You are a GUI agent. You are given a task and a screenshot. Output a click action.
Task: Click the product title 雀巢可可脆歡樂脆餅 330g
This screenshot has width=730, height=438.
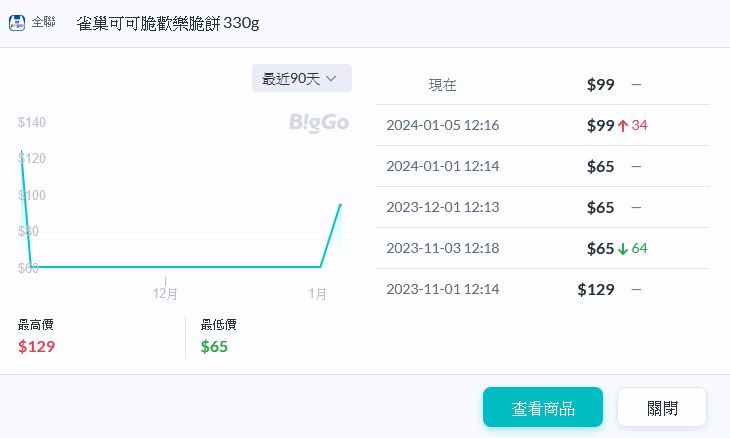click(167, 22)
